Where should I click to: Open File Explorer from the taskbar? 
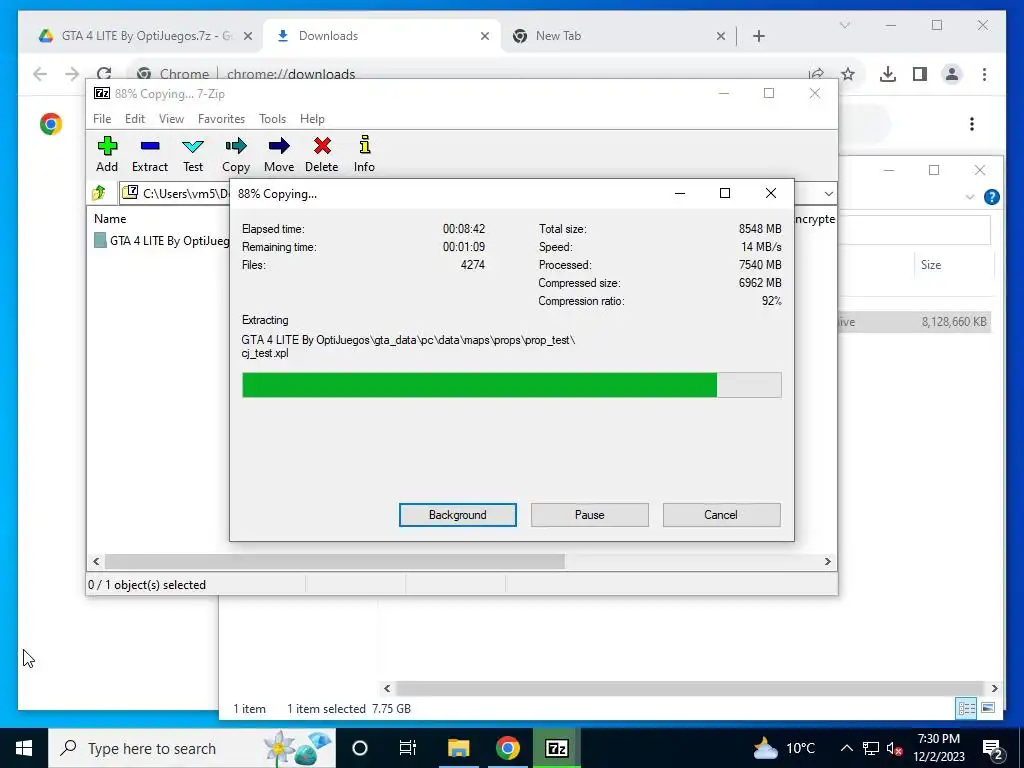(458, 748)
